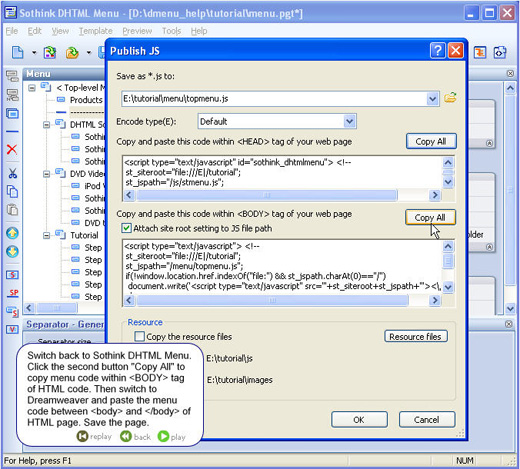
Task: Click the V icon at sidebar bottom
Action: pos(12,329)
